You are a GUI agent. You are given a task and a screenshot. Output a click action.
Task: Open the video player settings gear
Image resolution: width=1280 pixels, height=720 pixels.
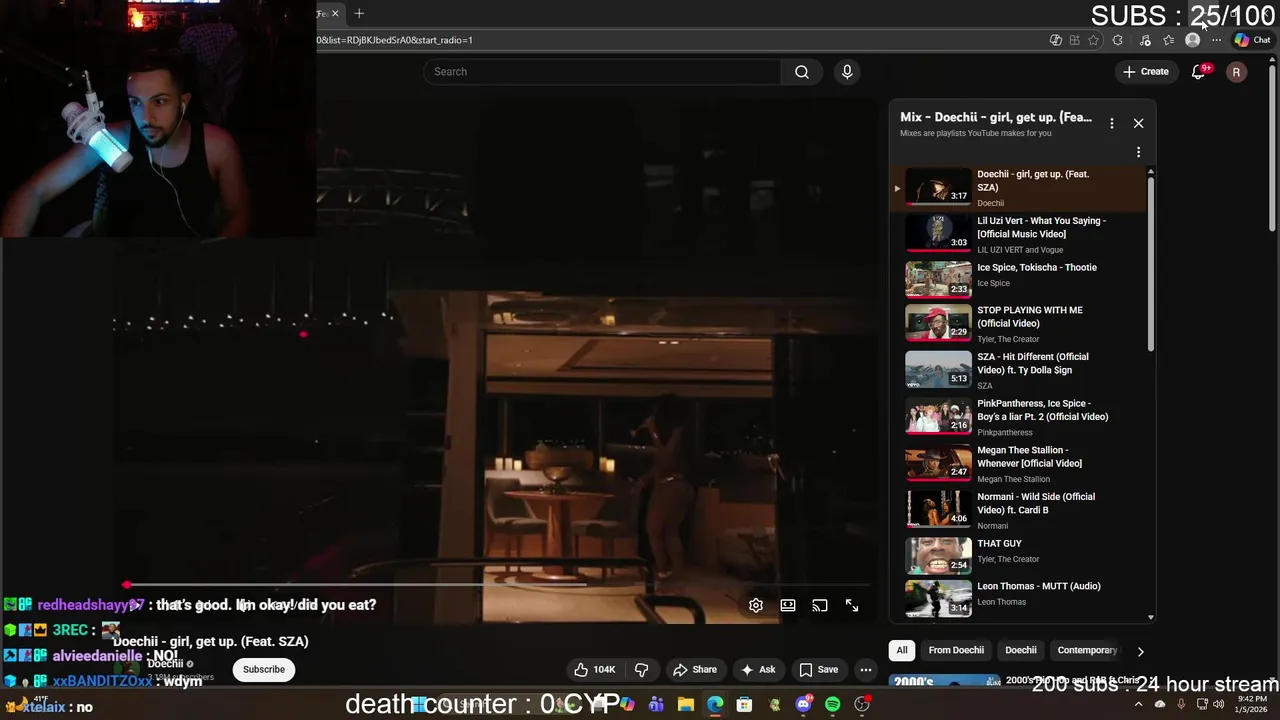[756, 605]
